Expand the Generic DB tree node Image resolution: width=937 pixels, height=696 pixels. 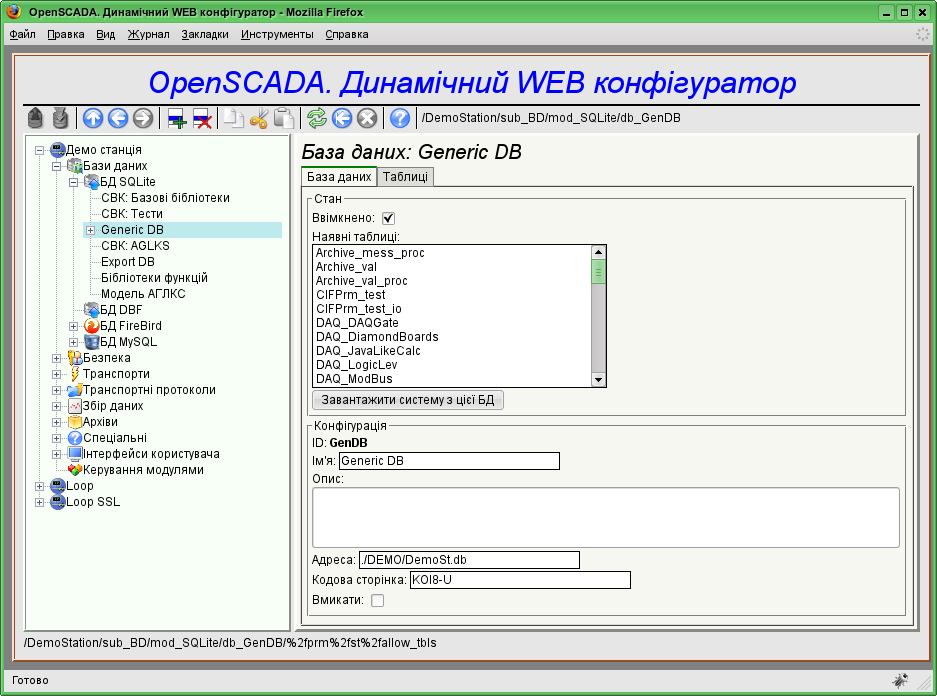click(x=90, y=230)
